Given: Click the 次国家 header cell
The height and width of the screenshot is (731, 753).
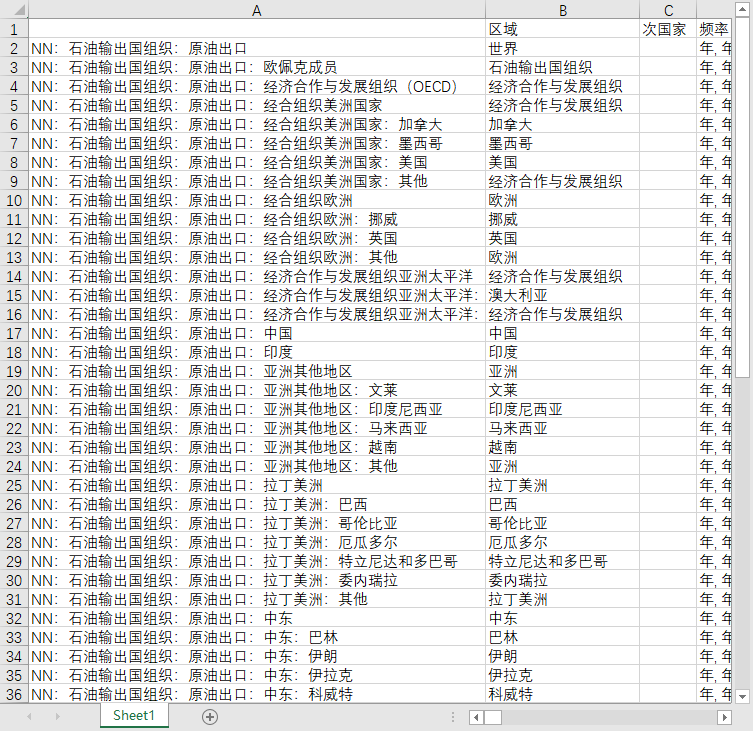Looking at the screenshot, I should 668,29.
